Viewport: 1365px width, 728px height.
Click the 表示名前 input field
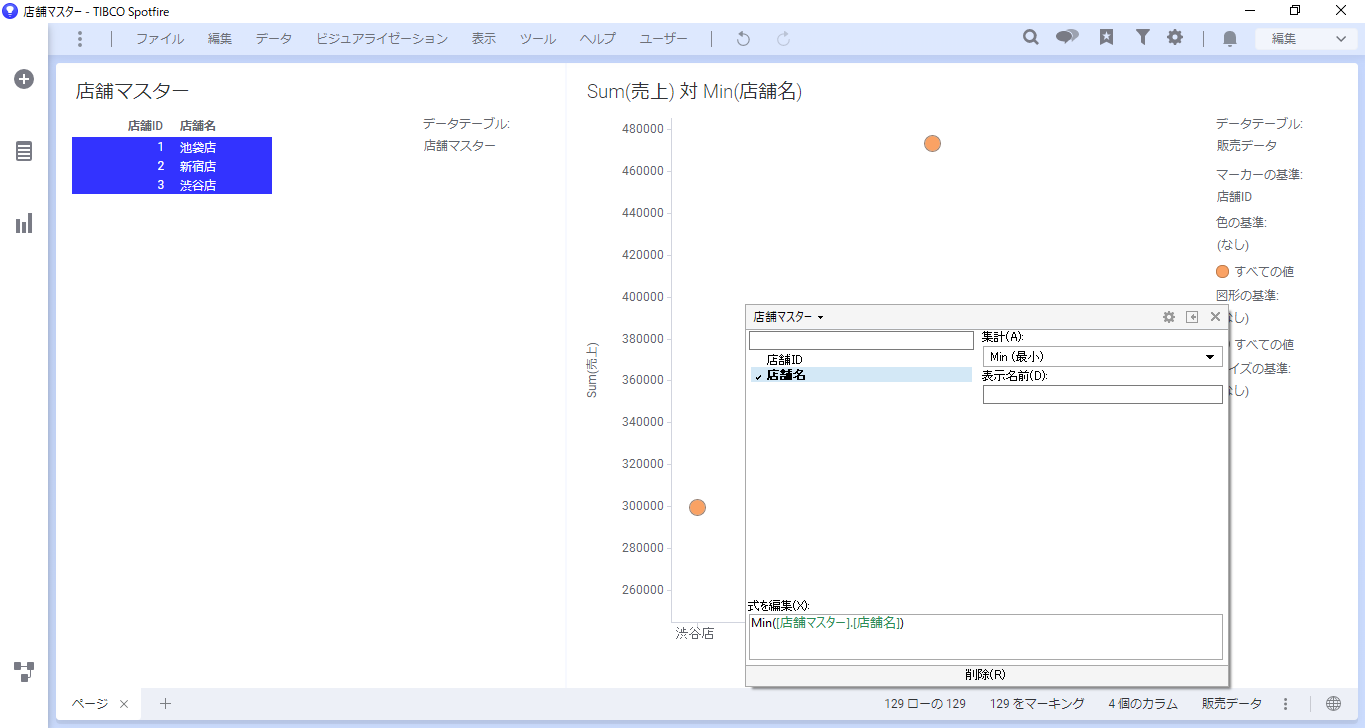(1103, 395)
